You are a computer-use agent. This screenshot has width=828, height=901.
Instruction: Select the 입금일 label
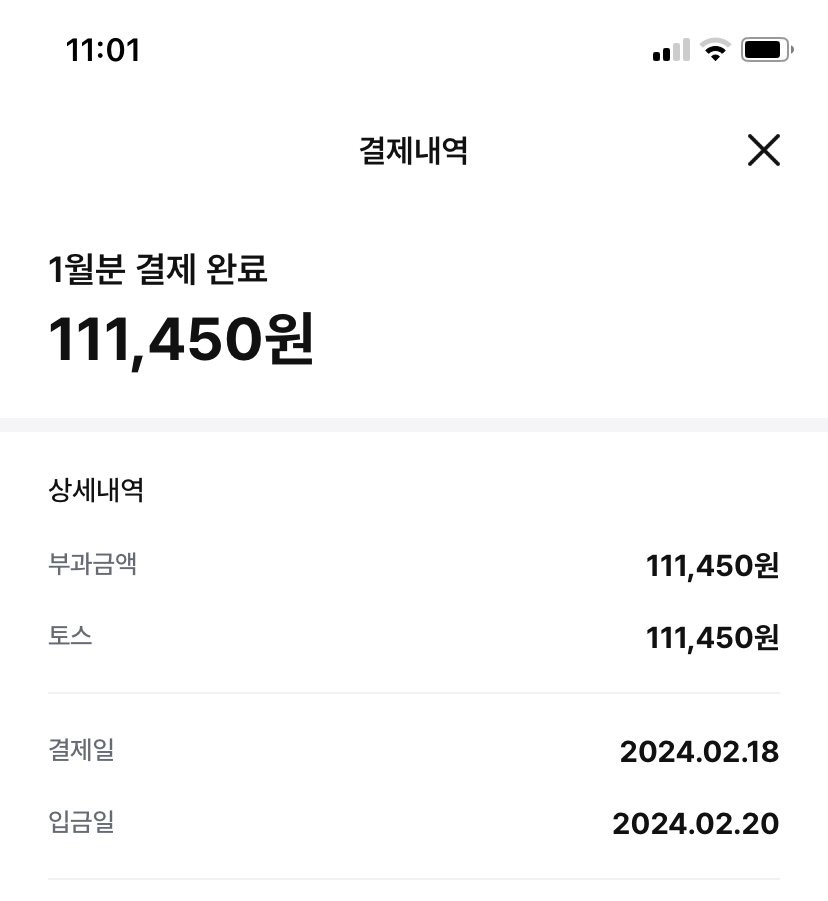click(x=81, y=822)
